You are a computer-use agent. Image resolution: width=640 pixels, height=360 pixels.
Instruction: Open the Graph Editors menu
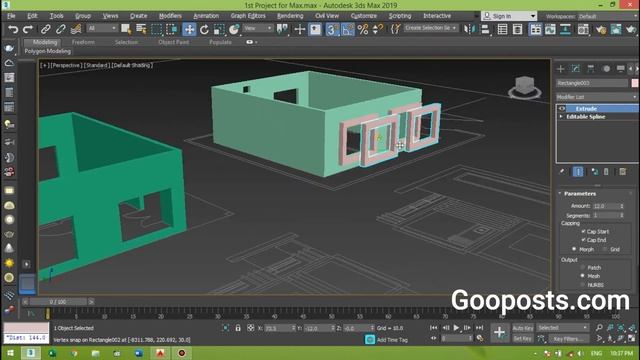point(248,16)
